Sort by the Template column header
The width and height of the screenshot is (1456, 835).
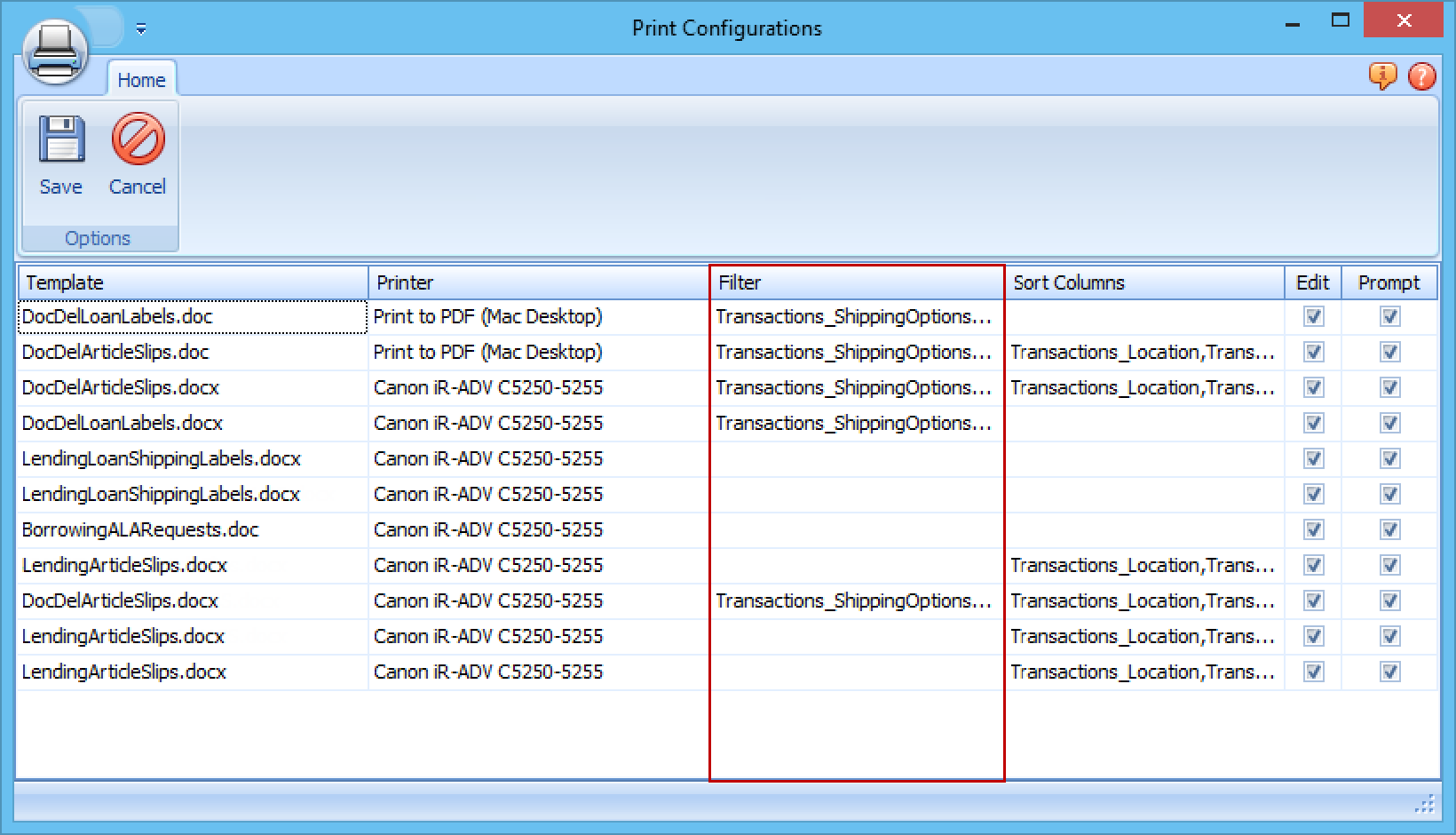point(193,282)
